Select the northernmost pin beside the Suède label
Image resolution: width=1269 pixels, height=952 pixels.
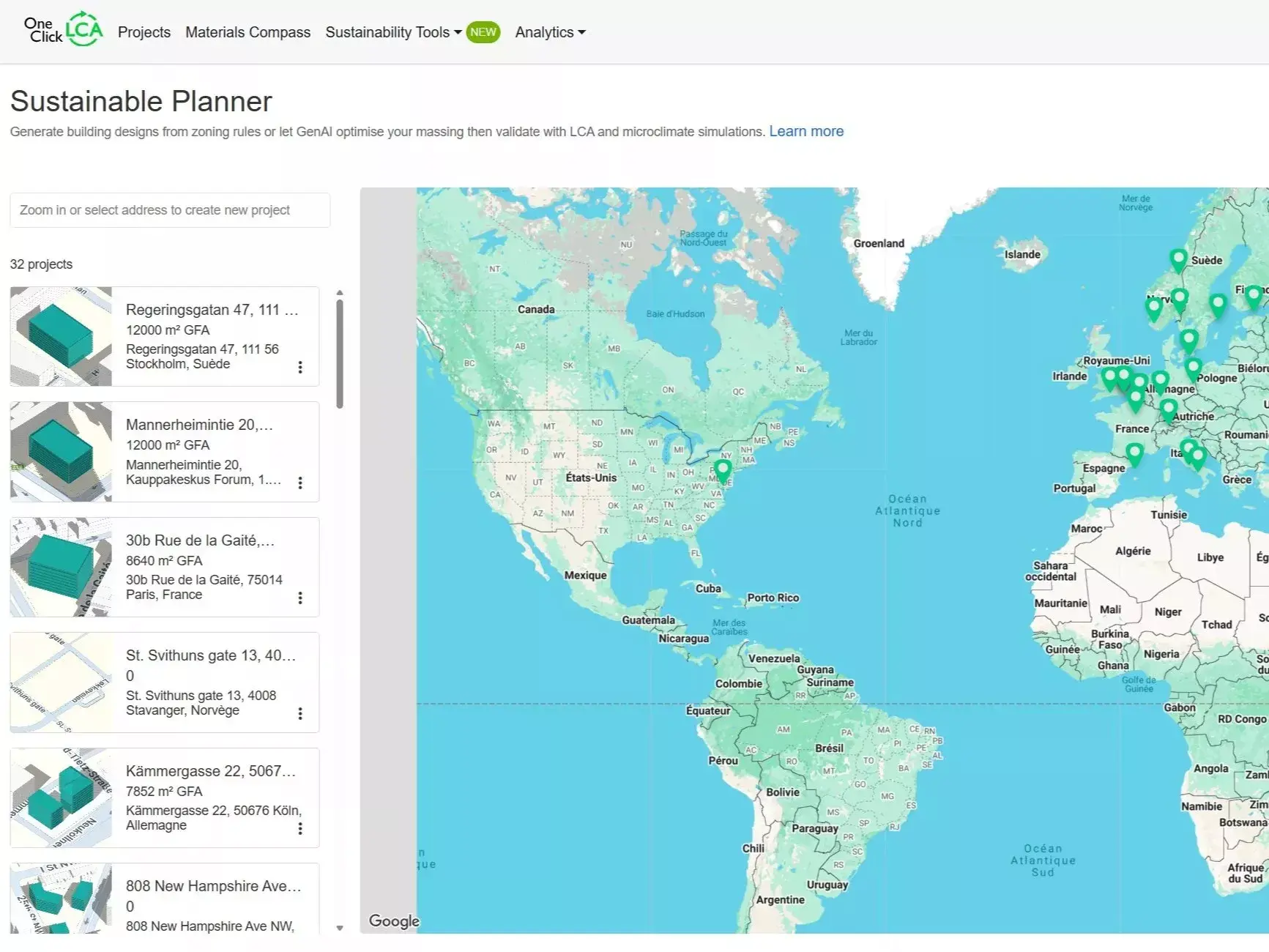[x=1178, y=260]
